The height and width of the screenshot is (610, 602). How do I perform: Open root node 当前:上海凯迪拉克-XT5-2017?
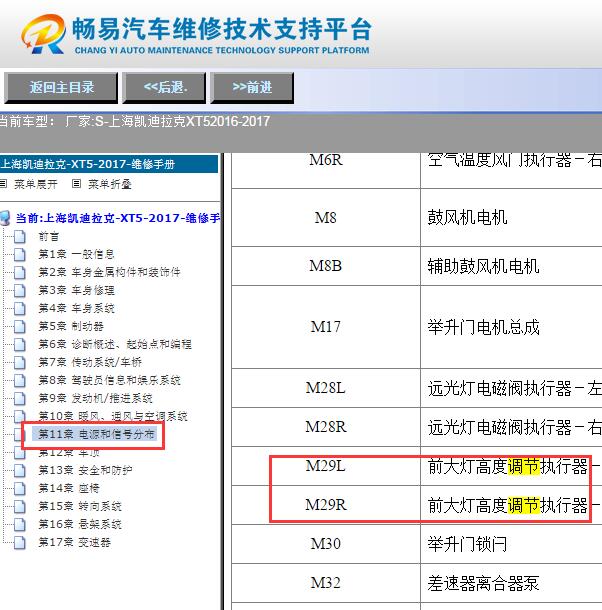[x=118, y=218]
